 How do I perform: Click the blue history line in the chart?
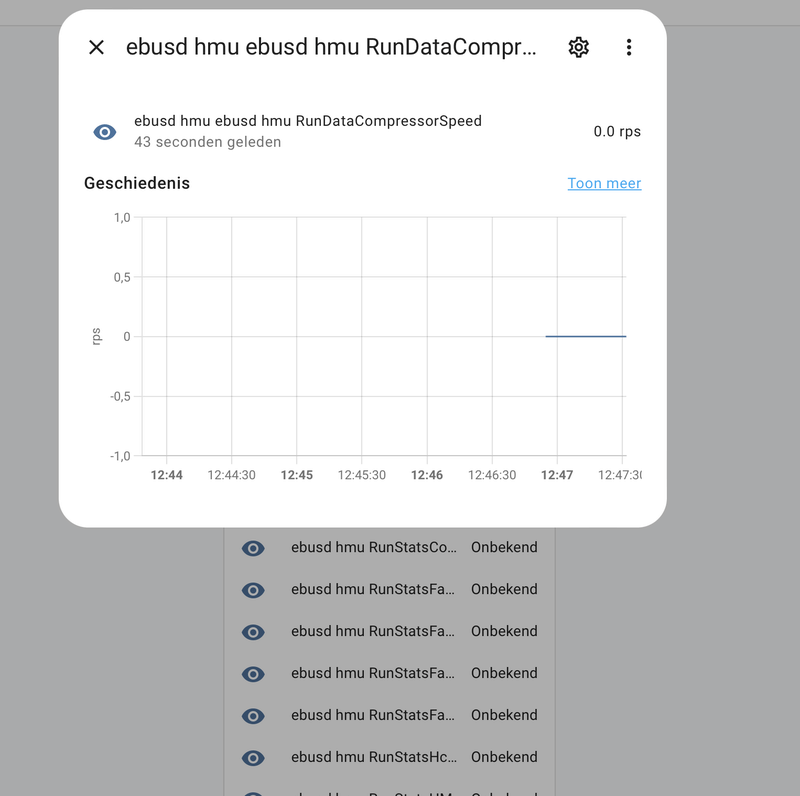(585, 336)
